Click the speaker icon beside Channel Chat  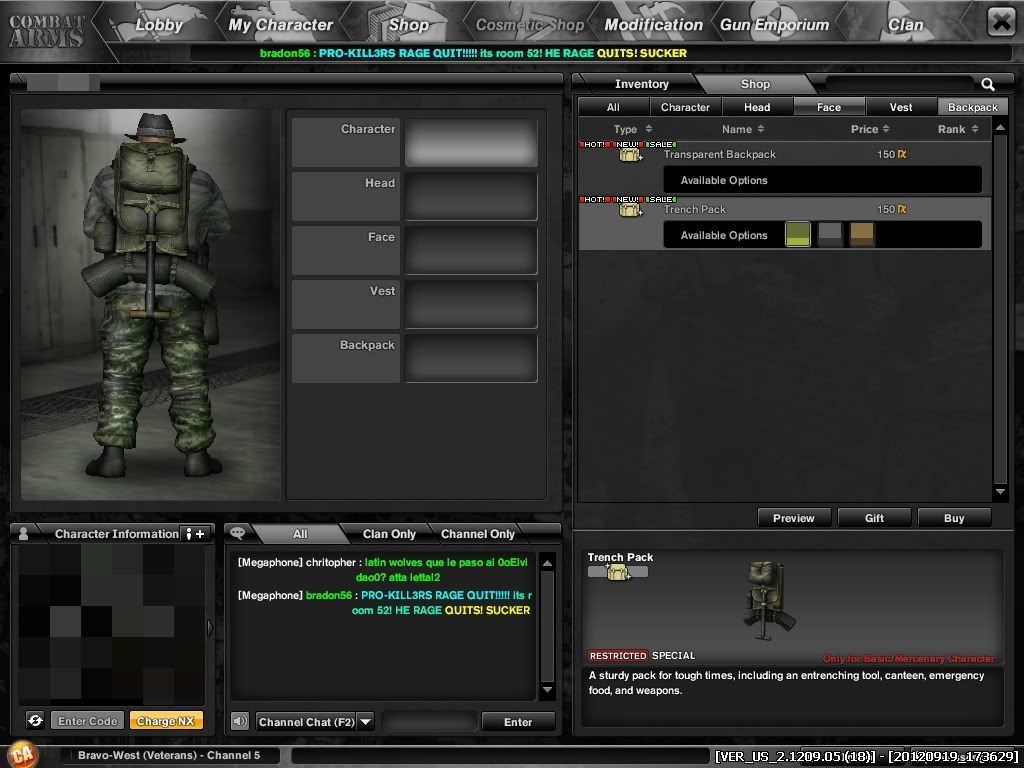tap(240, 721)
